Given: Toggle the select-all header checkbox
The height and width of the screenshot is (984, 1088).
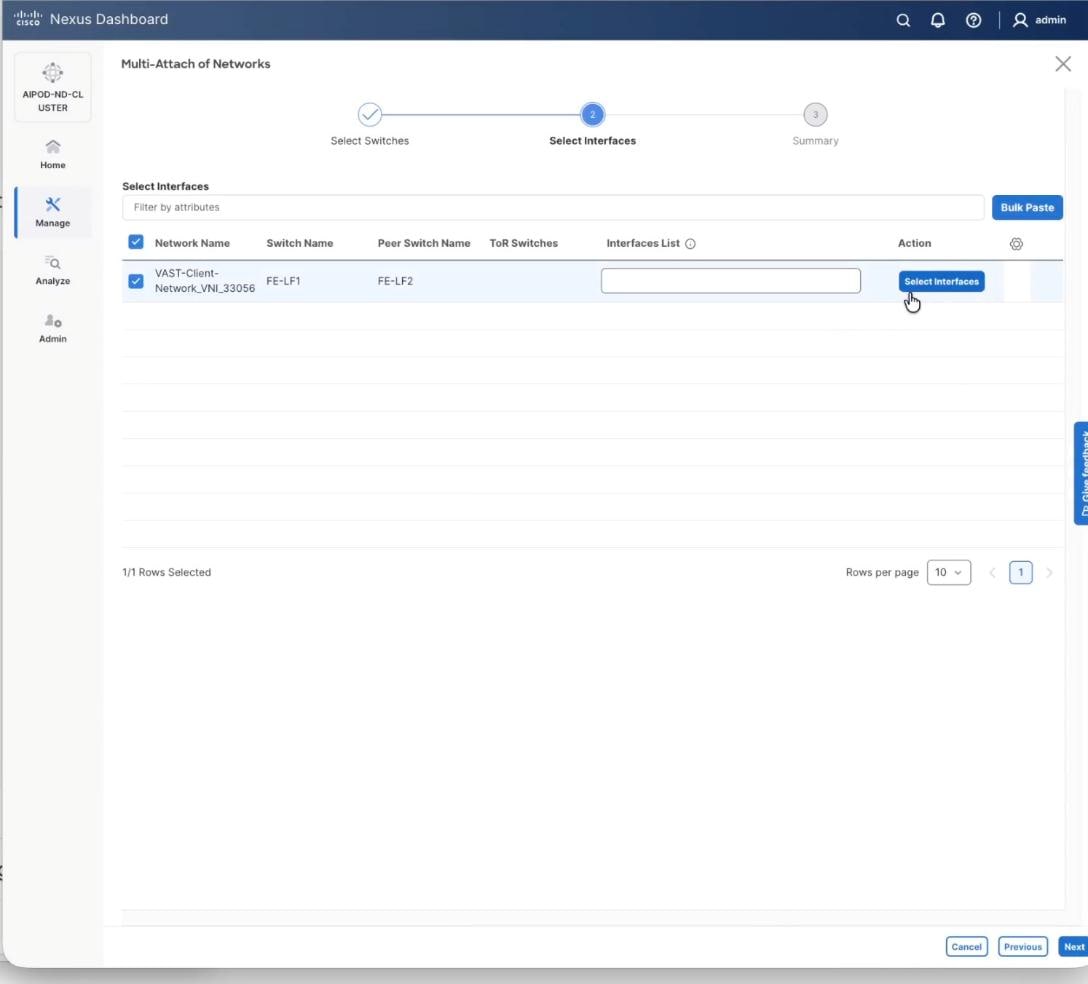Looking at the screenshot, I should pyautogui.click(x=136, y=242).
